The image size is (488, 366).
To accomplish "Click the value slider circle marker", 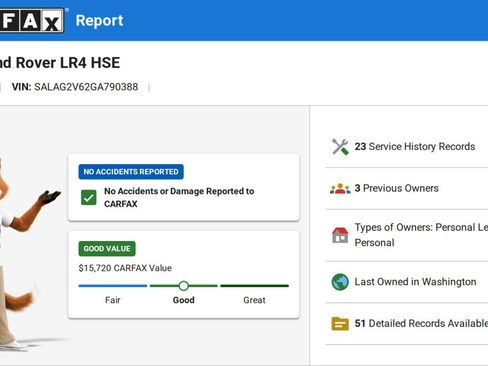I will click(183, 286).
